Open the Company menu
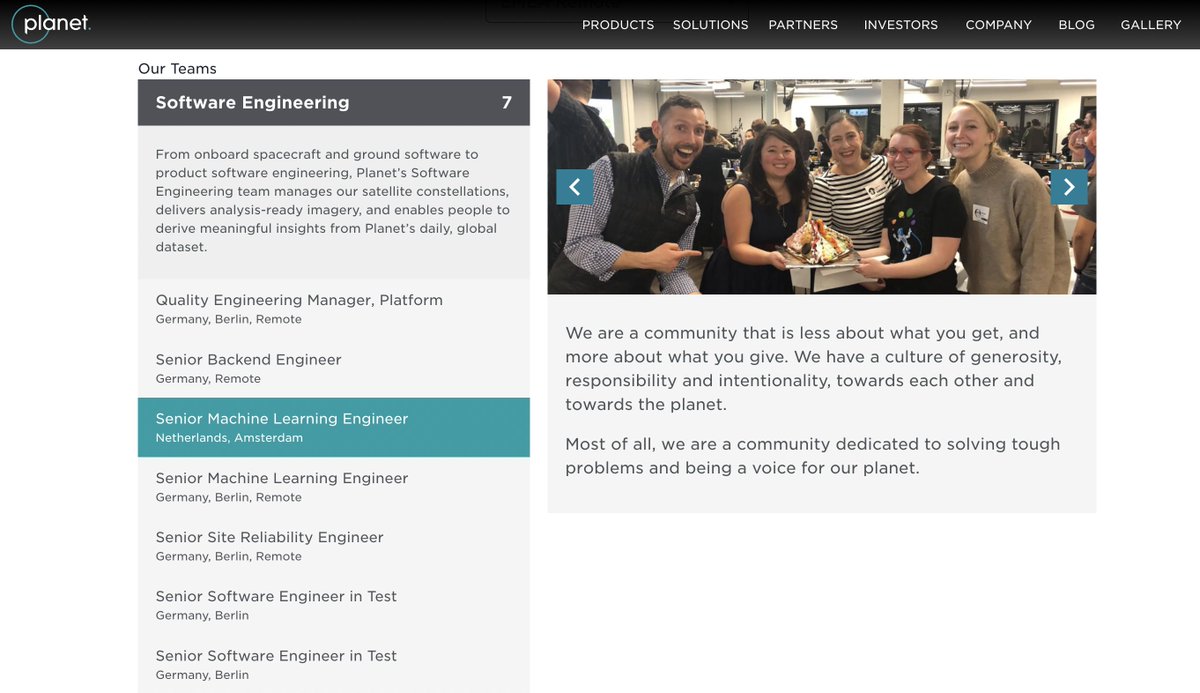The height and width of the screenshot is (693, 1200). pyautogui.click(x=998, y=25)
